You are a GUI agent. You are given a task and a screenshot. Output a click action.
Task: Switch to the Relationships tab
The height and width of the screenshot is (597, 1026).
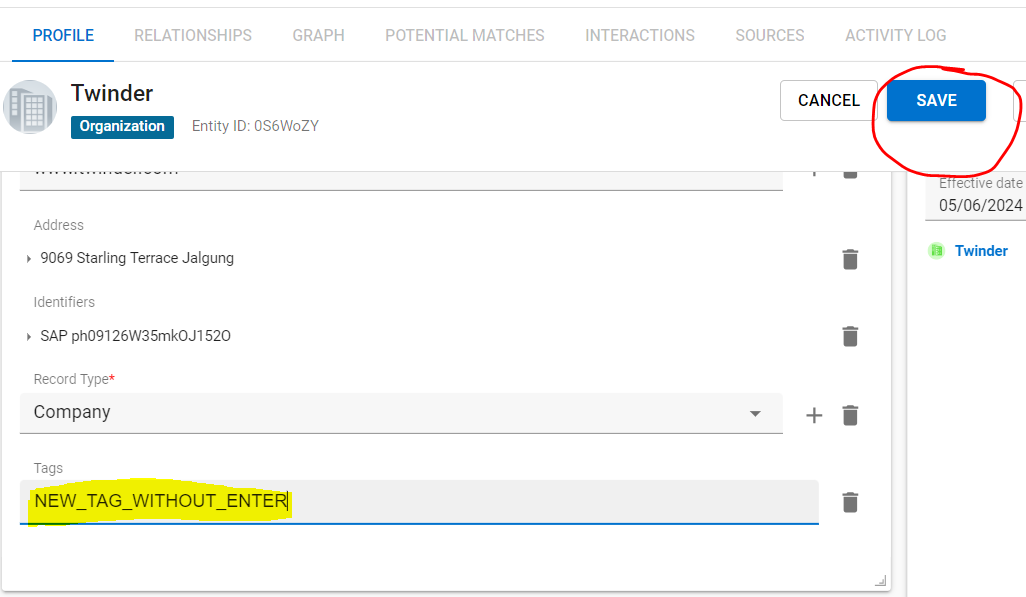point(193,35)
